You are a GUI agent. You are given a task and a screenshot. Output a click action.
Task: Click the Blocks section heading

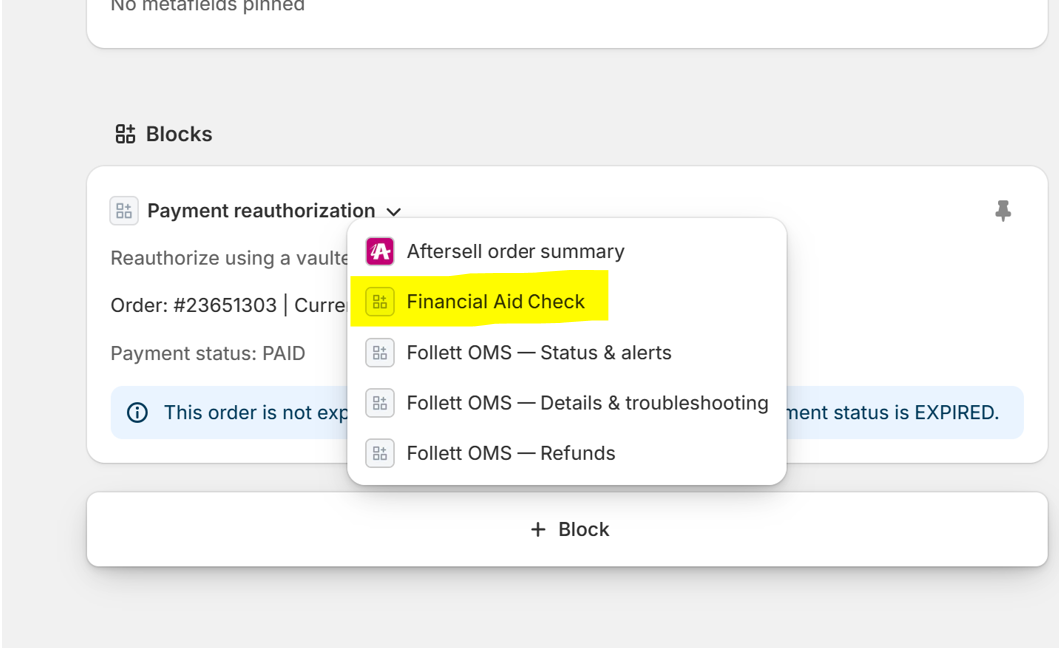(179, 134)
